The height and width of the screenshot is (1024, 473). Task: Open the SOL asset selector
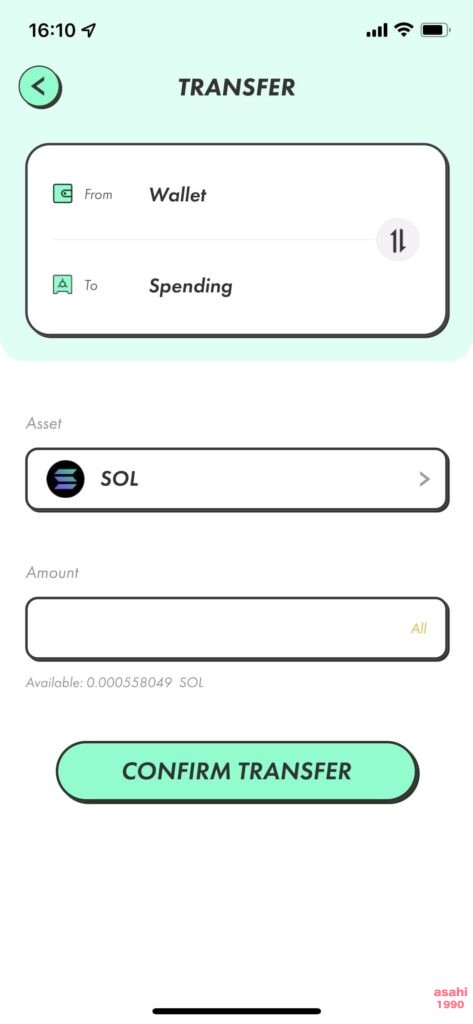click(237, 480)
